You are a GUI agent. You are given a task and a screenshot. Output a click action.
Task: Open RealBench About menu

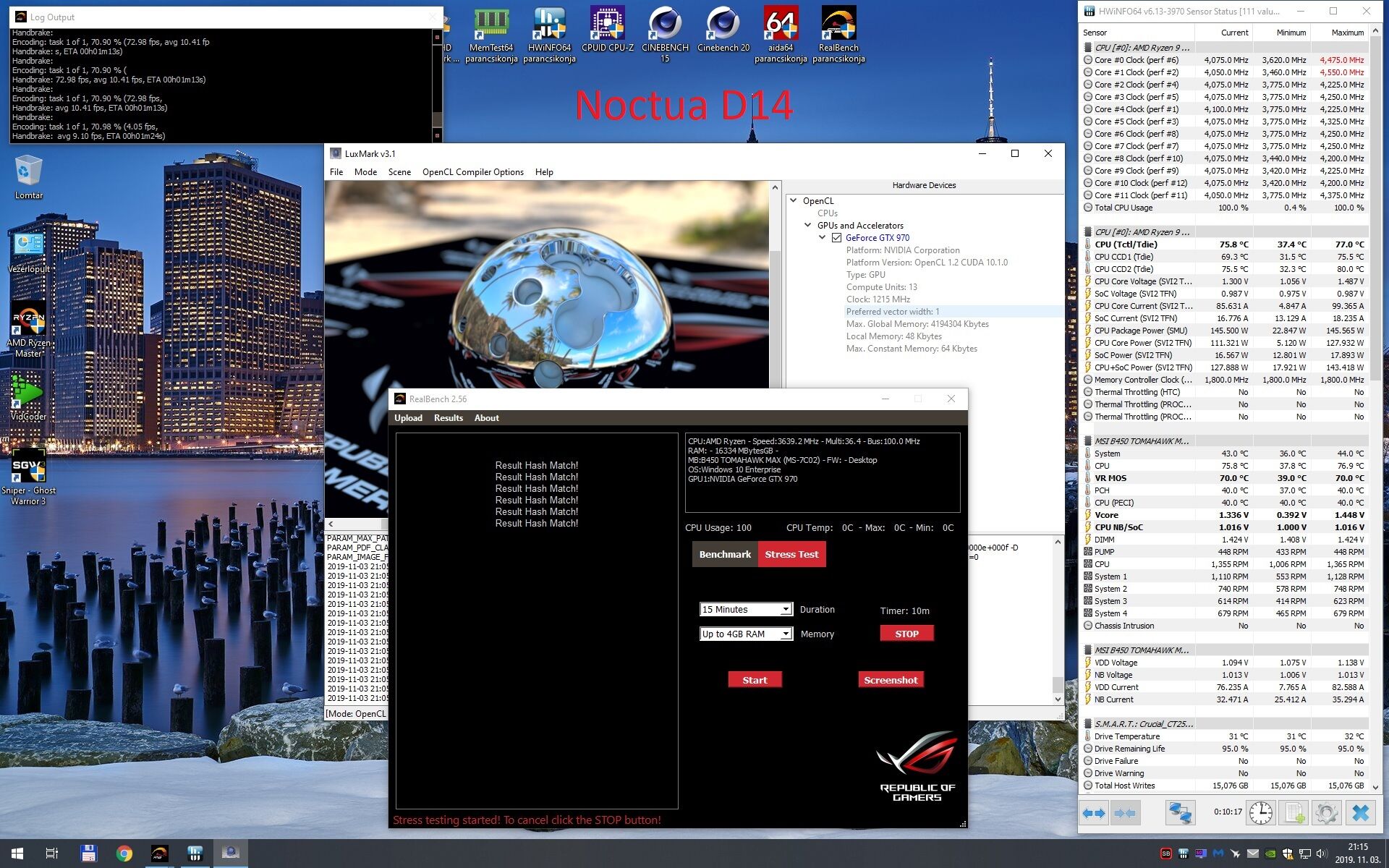(487, 418)
